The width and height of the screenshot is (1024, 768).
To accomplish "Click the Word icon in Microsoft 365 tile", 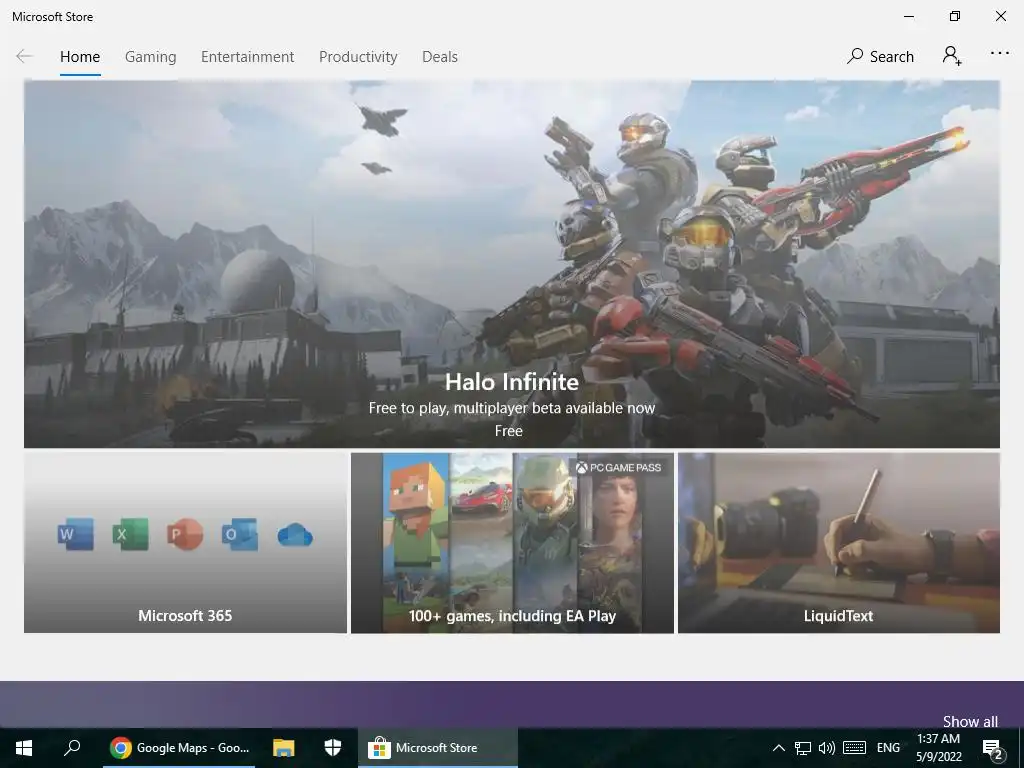I will pos(76,534).
